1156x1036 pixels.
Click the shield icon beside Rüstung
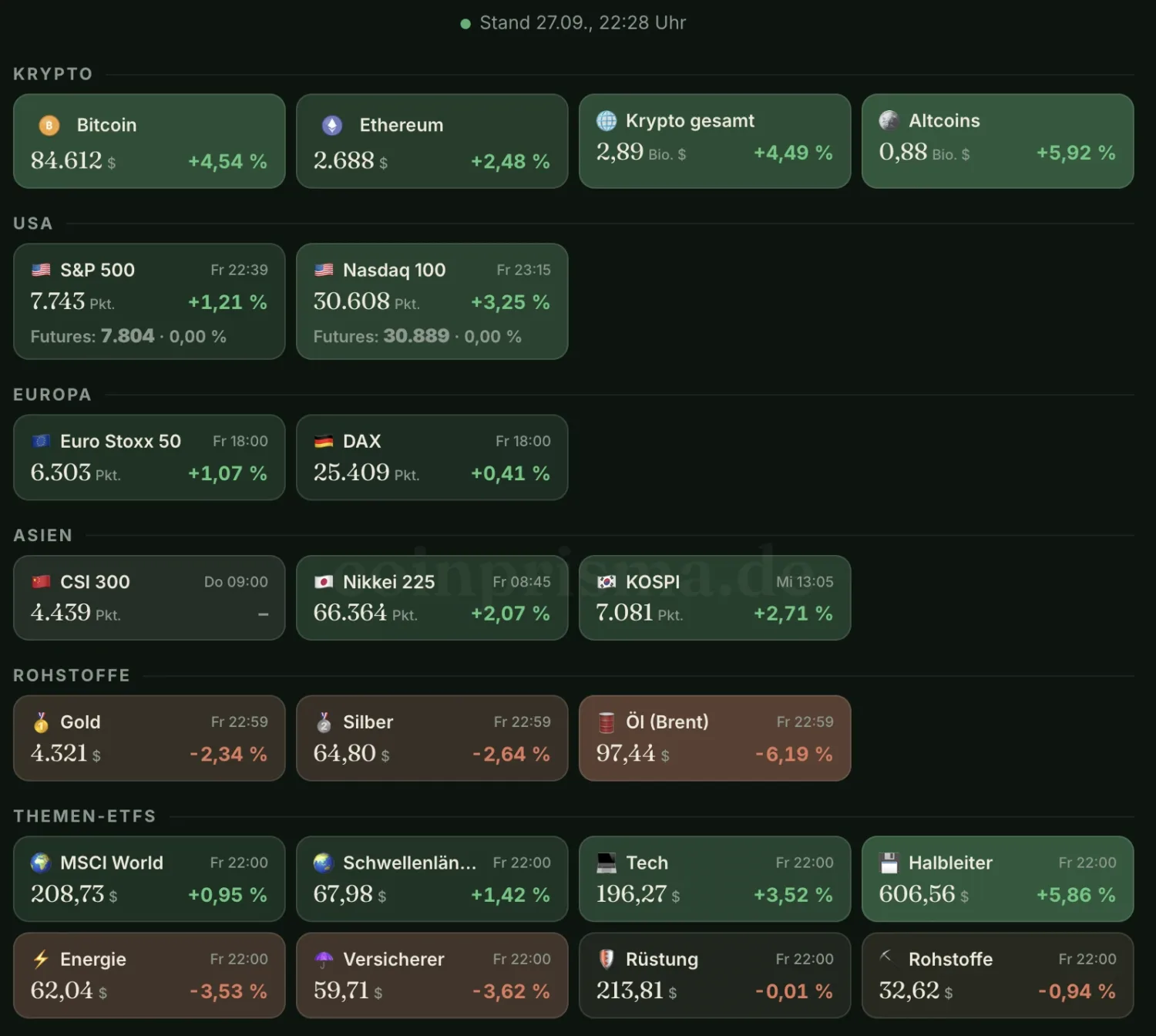[x=607, y=959]
